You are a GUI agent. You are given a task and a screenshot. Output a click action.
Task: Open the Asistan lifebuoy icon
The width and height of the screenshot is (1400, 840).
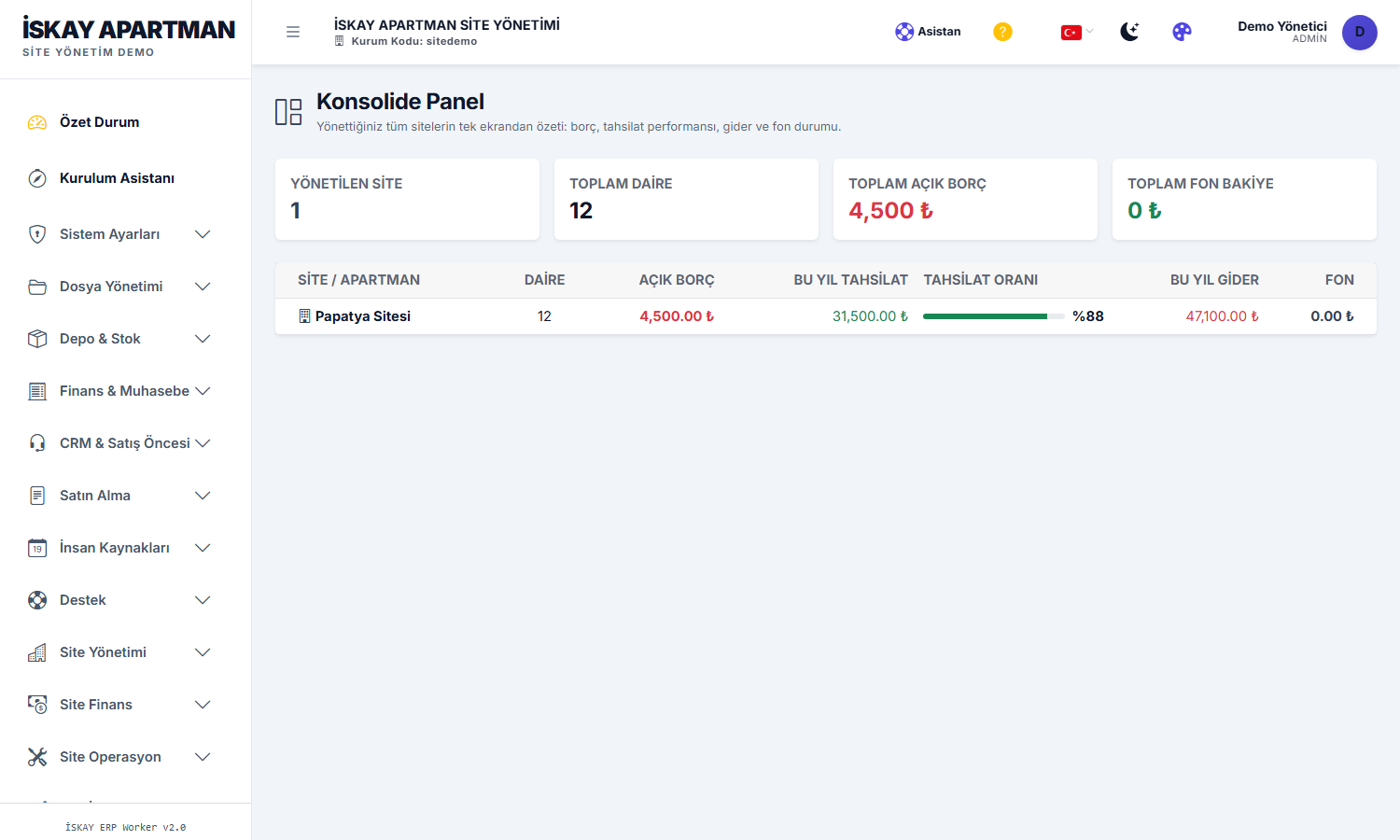tap(904, 32)
